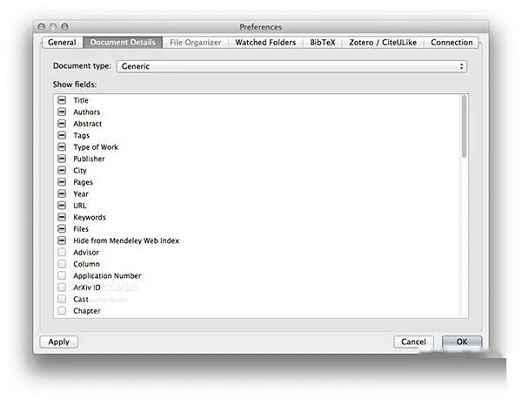Click the Cancel button
The width and height of the screenshot is (522, 400).
413,342
